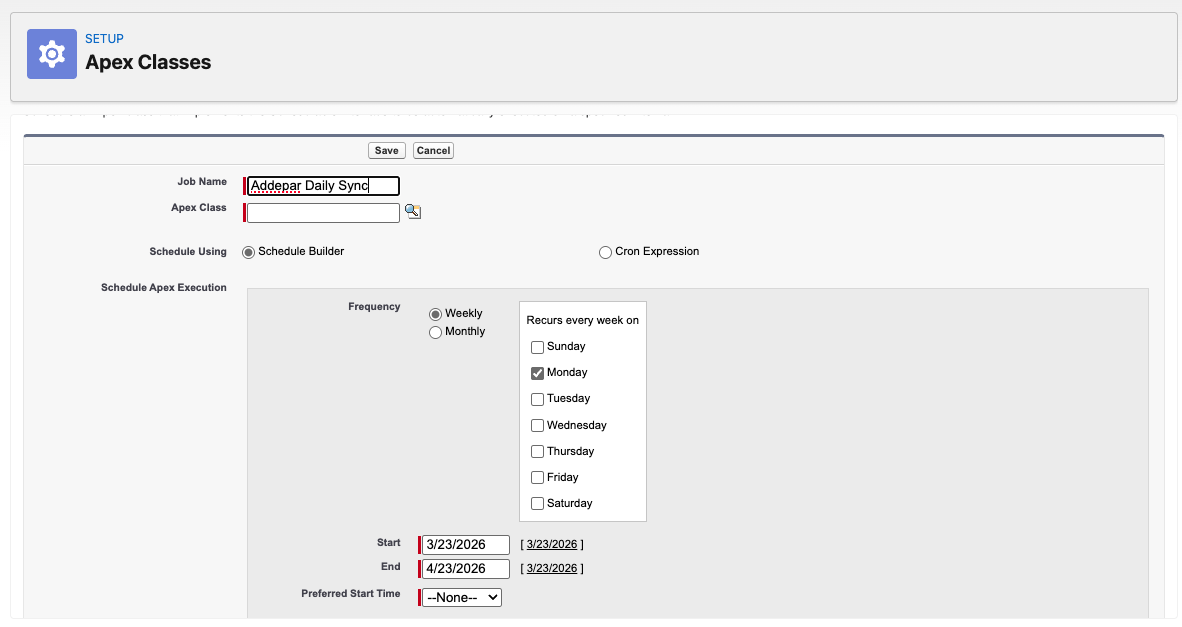The height and width of the screenshot is (627, 1182).
Task: Click the 'Recurs every week on' text
Action: click(583, 320)
